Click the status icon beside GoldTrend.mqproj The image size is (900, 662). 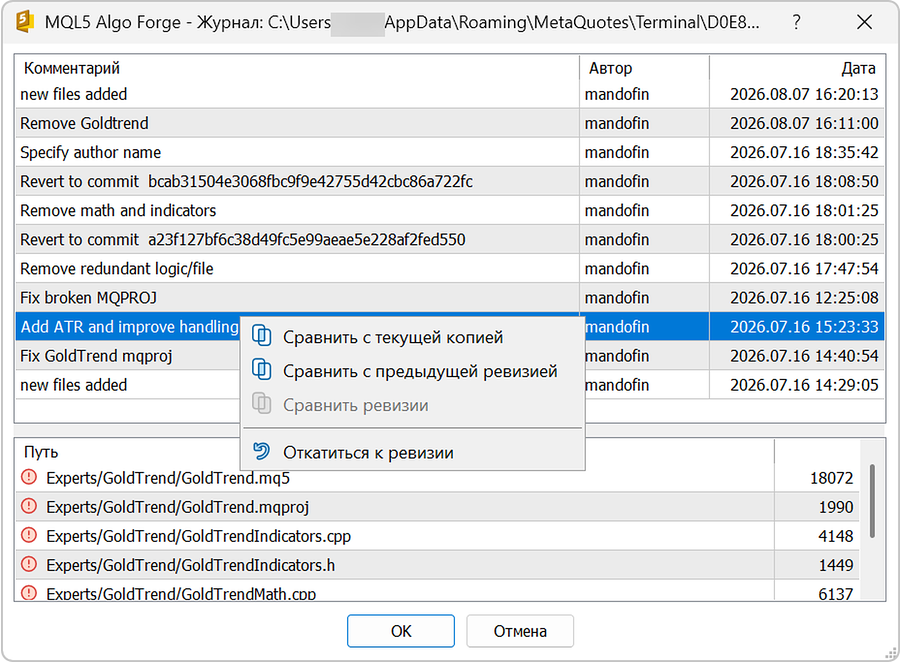(x=29, y=506)
